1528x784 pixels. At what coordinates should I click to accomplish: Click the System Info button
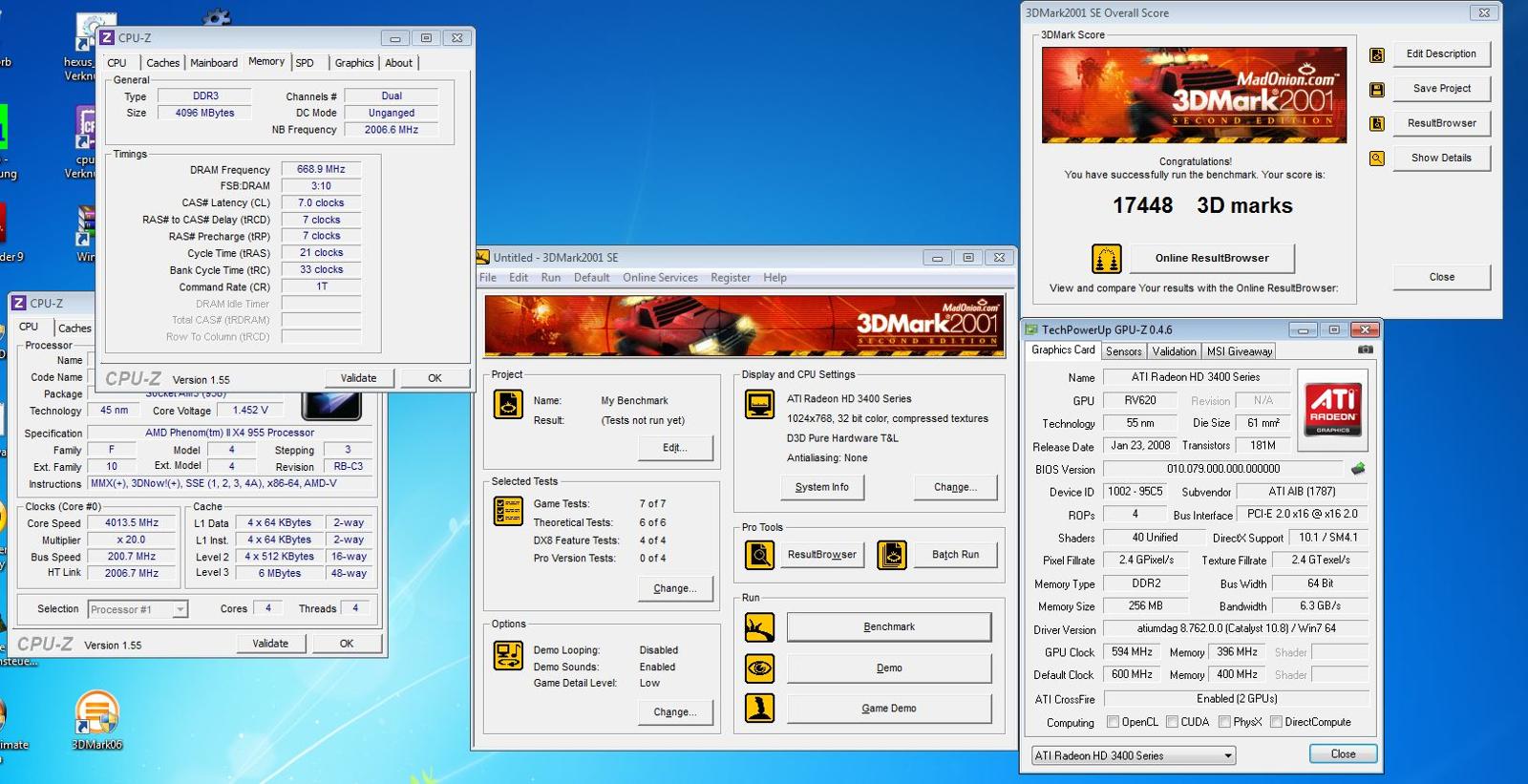click(x=822, y=487)
